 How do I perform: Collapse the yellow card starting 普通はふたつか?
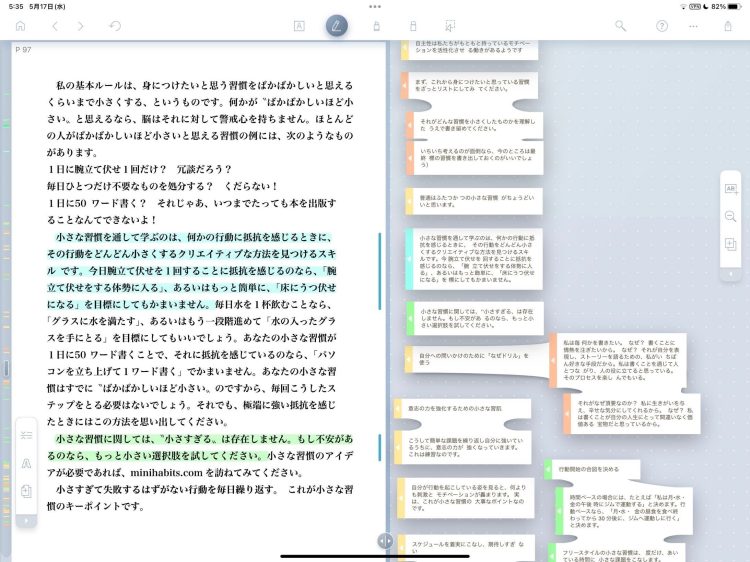409,201
